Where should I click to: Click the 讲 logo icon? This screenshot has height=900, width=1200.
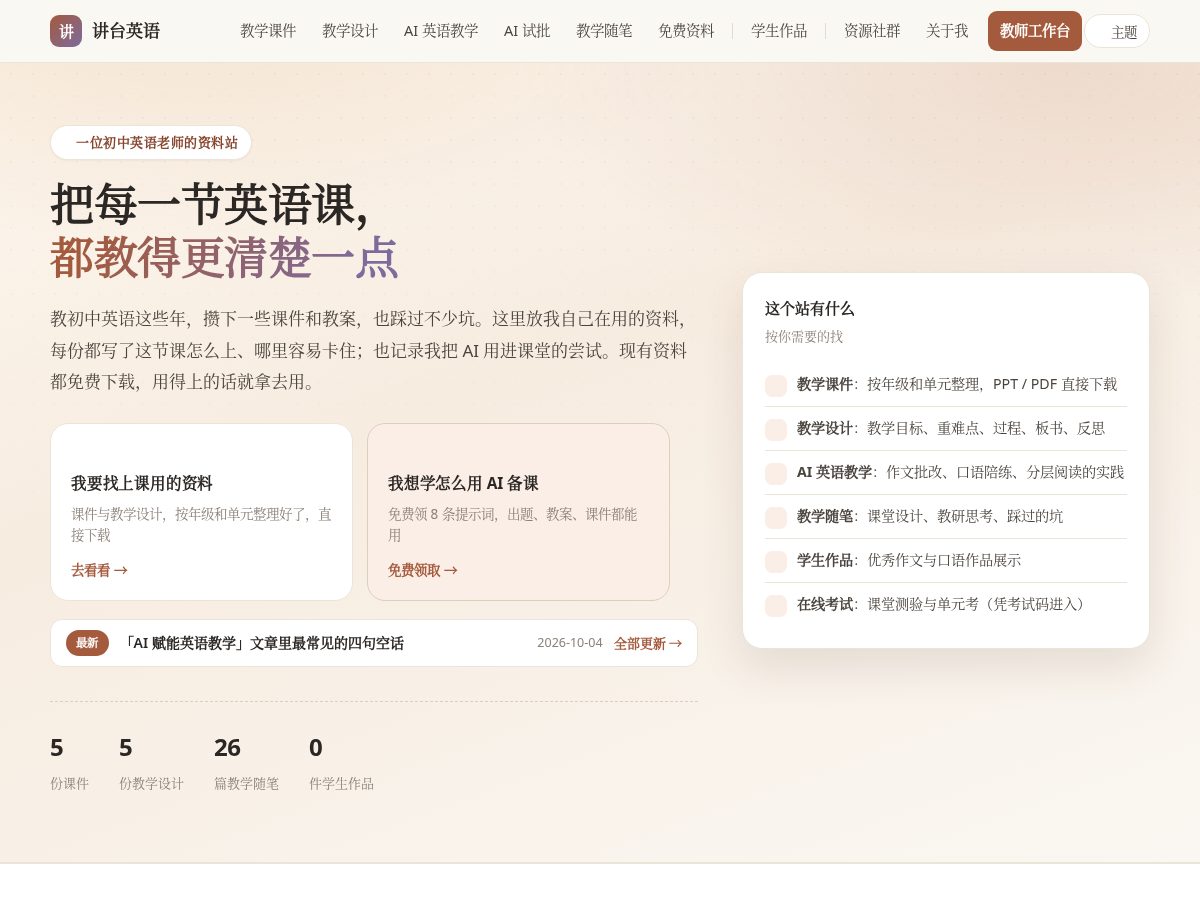[x=66, y=31]
